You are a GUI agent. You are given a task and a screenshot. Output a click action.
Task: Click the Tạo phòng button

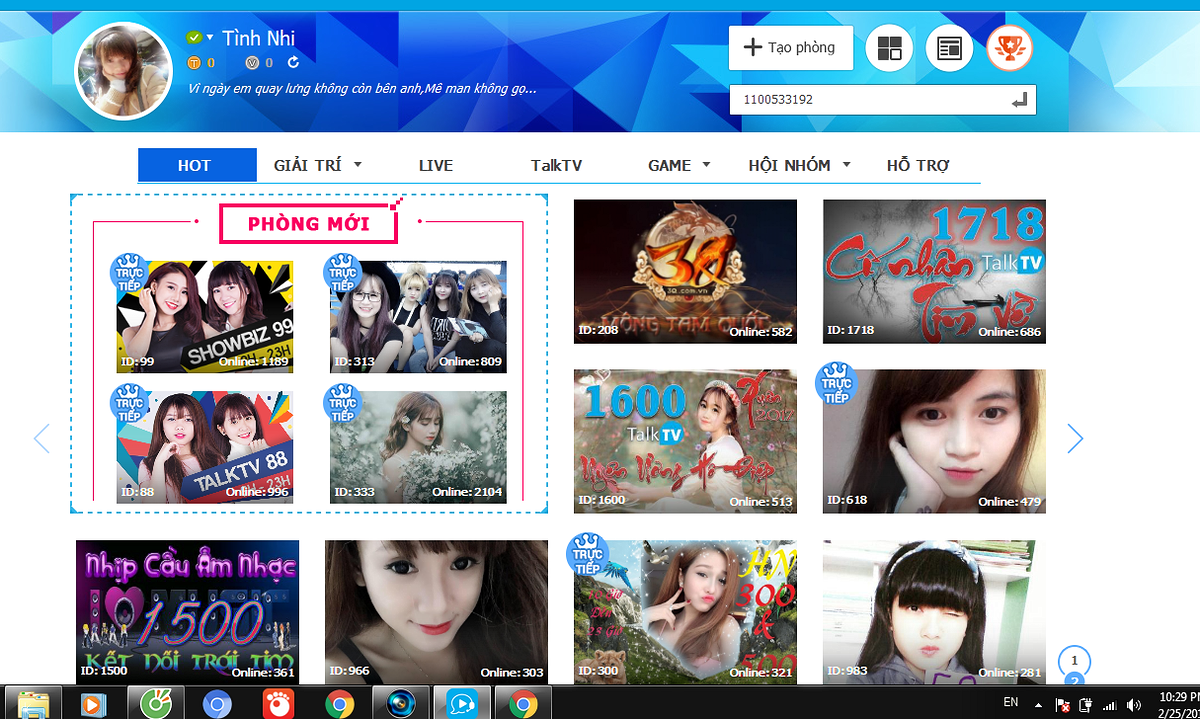790,48
